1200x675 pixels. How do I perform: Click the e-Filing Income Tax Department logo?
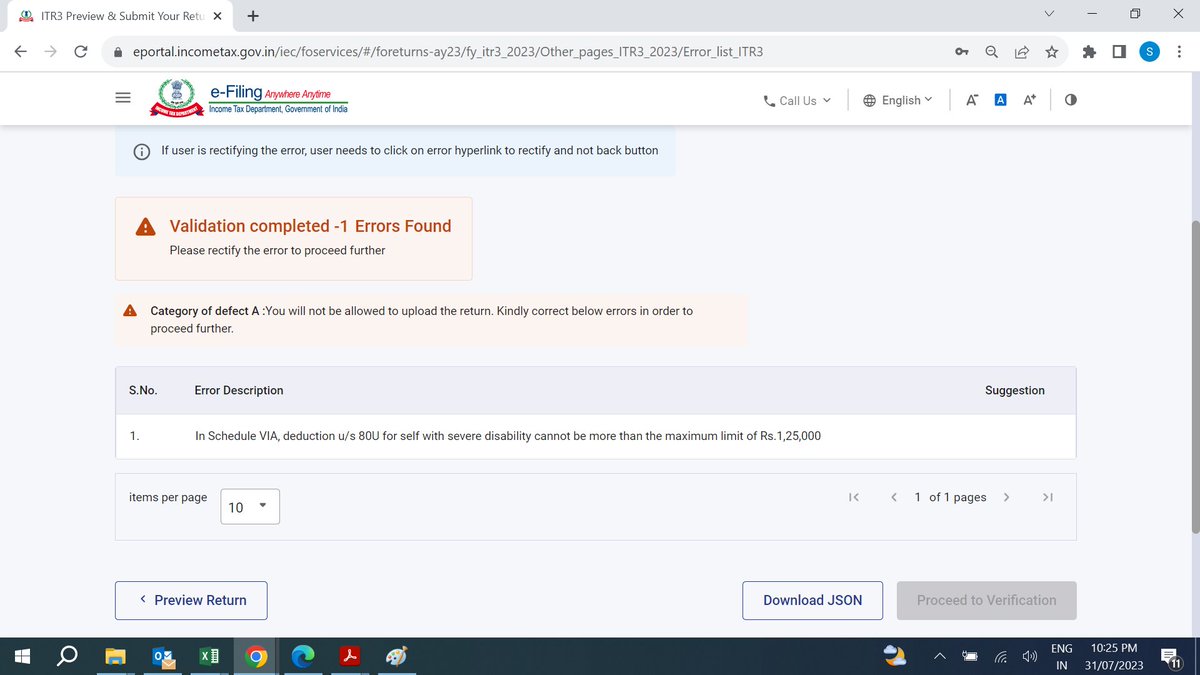point(249,99)
